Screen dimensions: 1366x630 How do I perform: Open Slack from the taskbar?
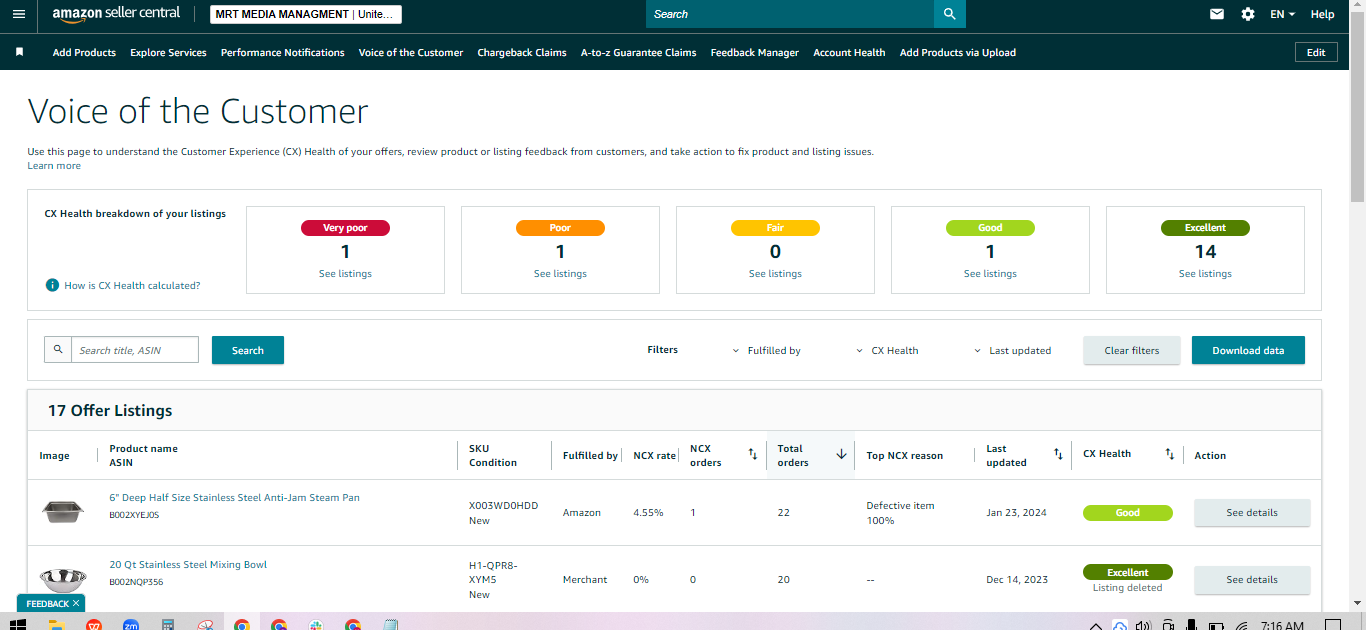click(x=316, y=624)
